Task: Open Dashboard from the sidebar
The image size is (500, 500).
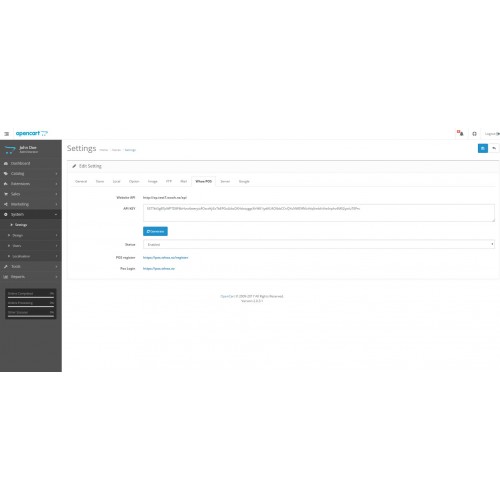Action: (x=31, y=163)
